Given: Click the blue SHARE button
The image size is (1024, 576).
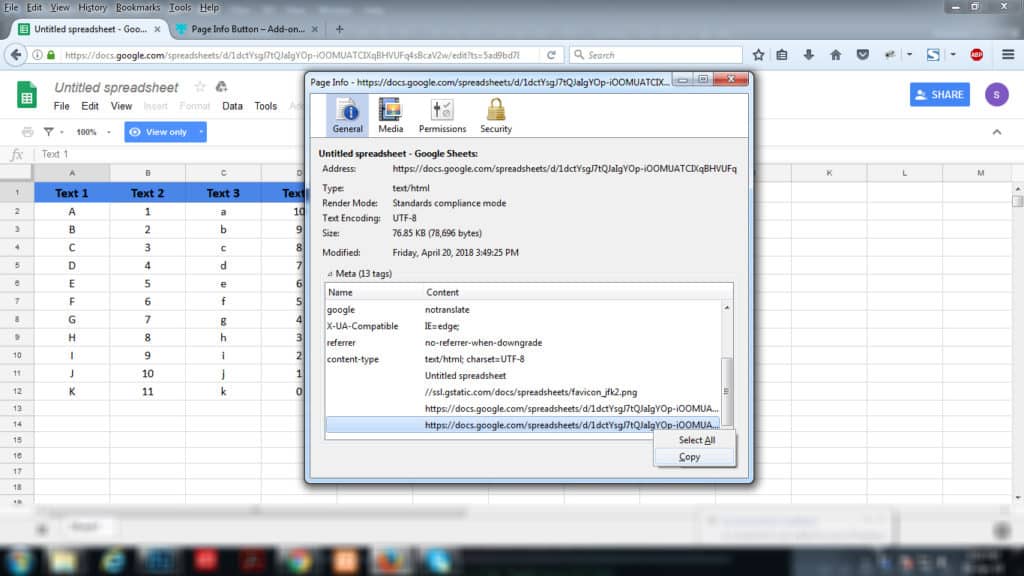Looking at the screenshot, I should (940, 95).
